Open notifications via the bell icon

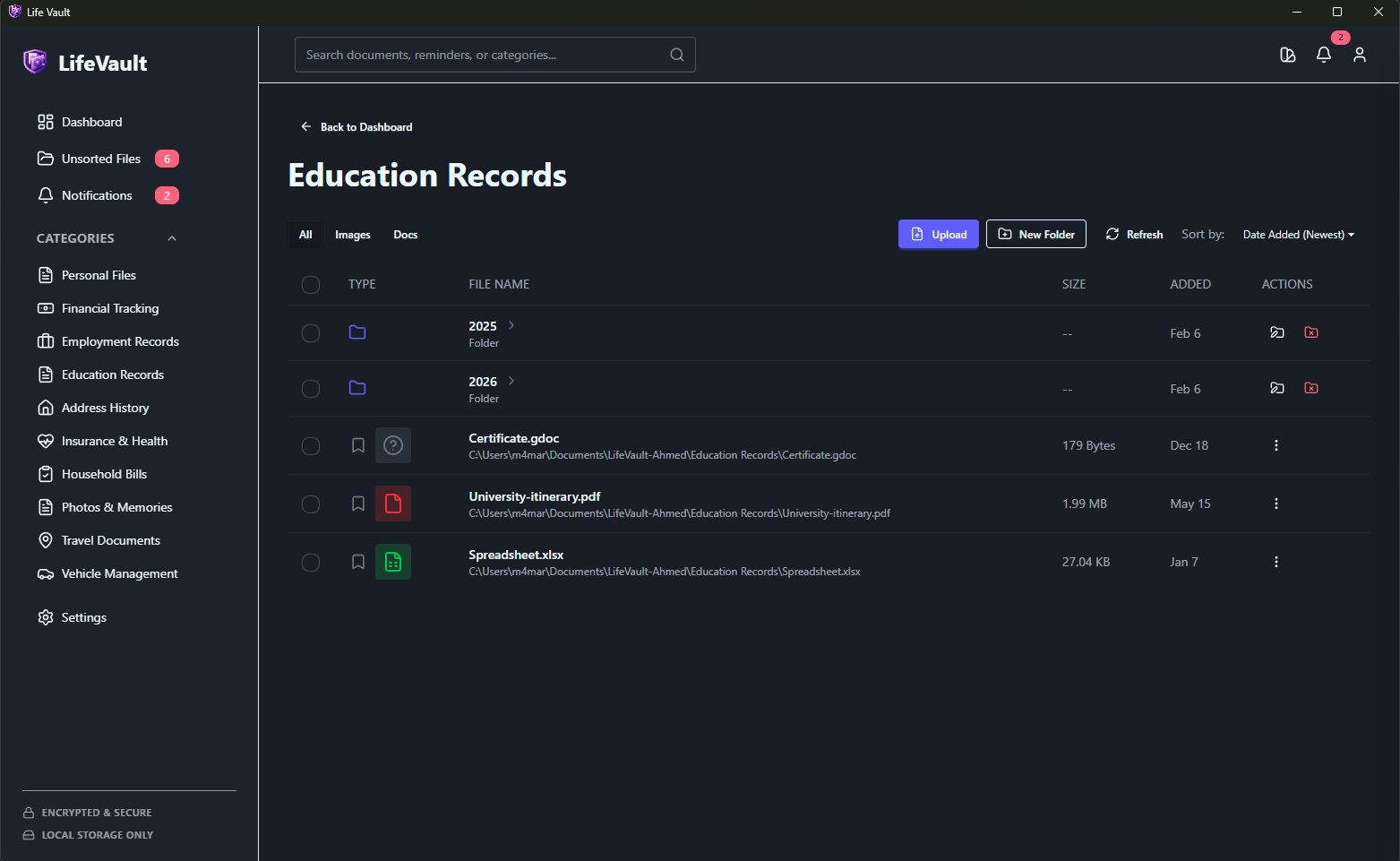click(x=1324, y=55)
